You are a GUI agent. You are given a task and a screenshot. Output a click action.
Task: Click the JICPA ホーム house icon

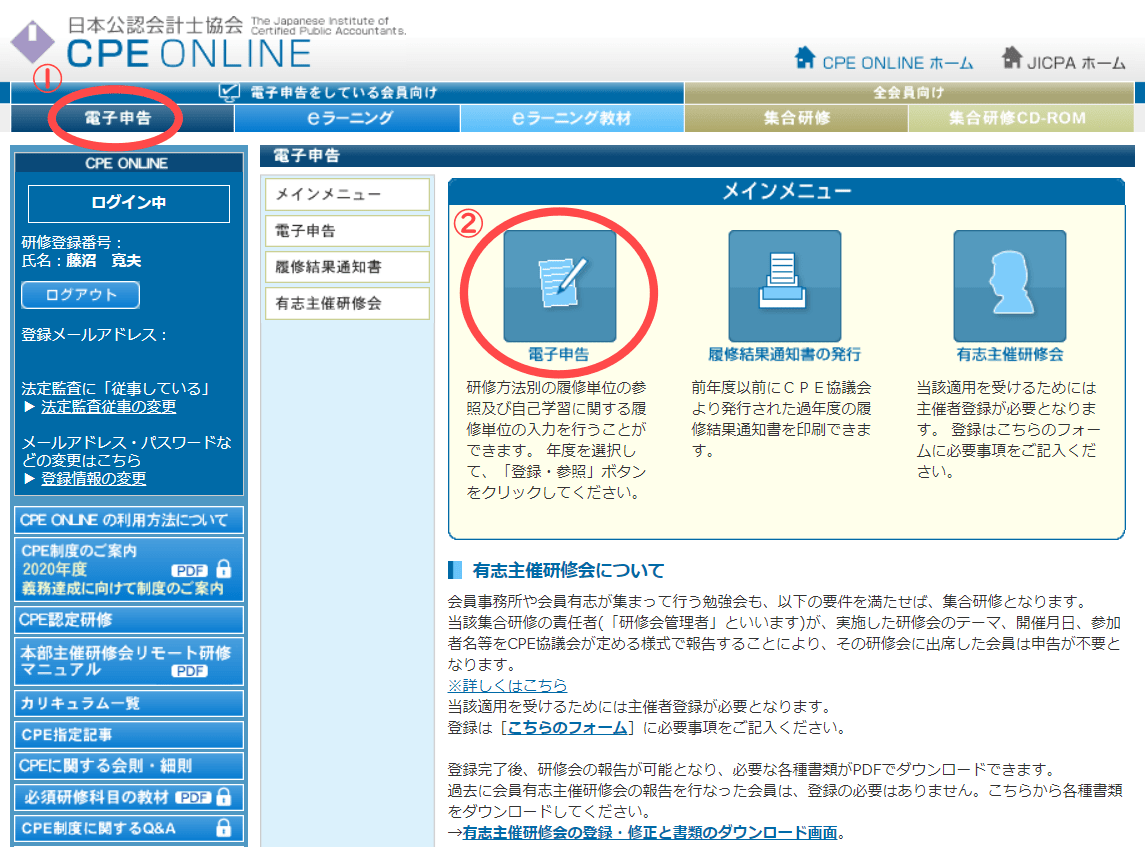click(1011, 58)
